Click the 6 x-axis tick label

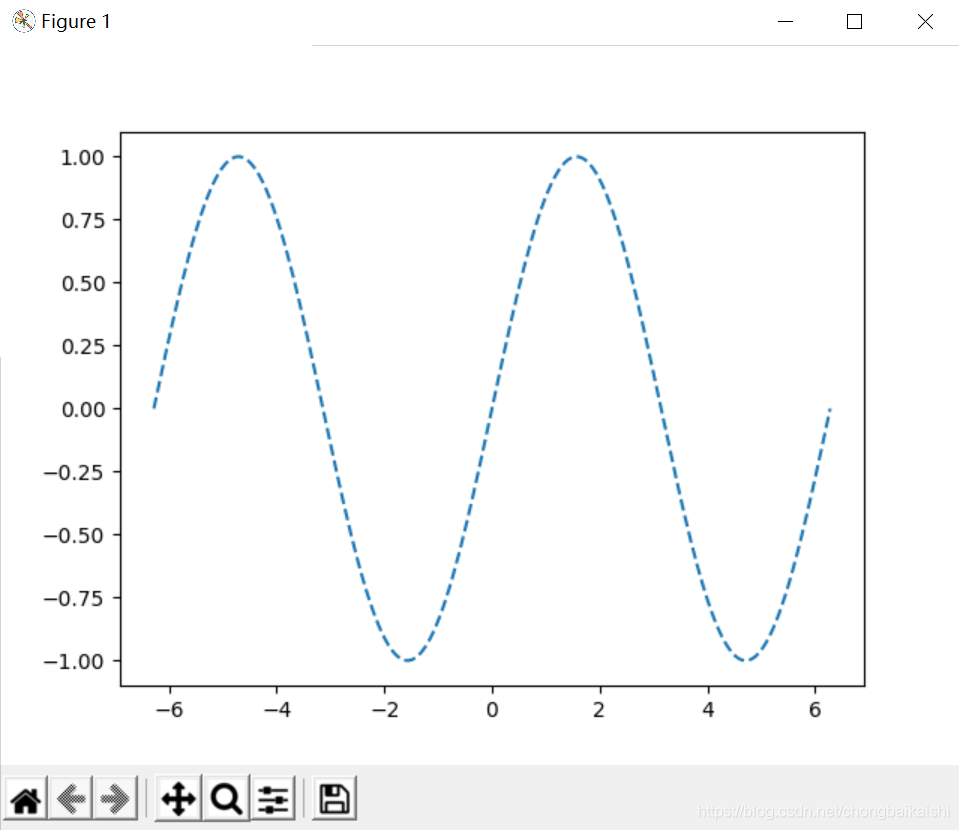[815, 710]
